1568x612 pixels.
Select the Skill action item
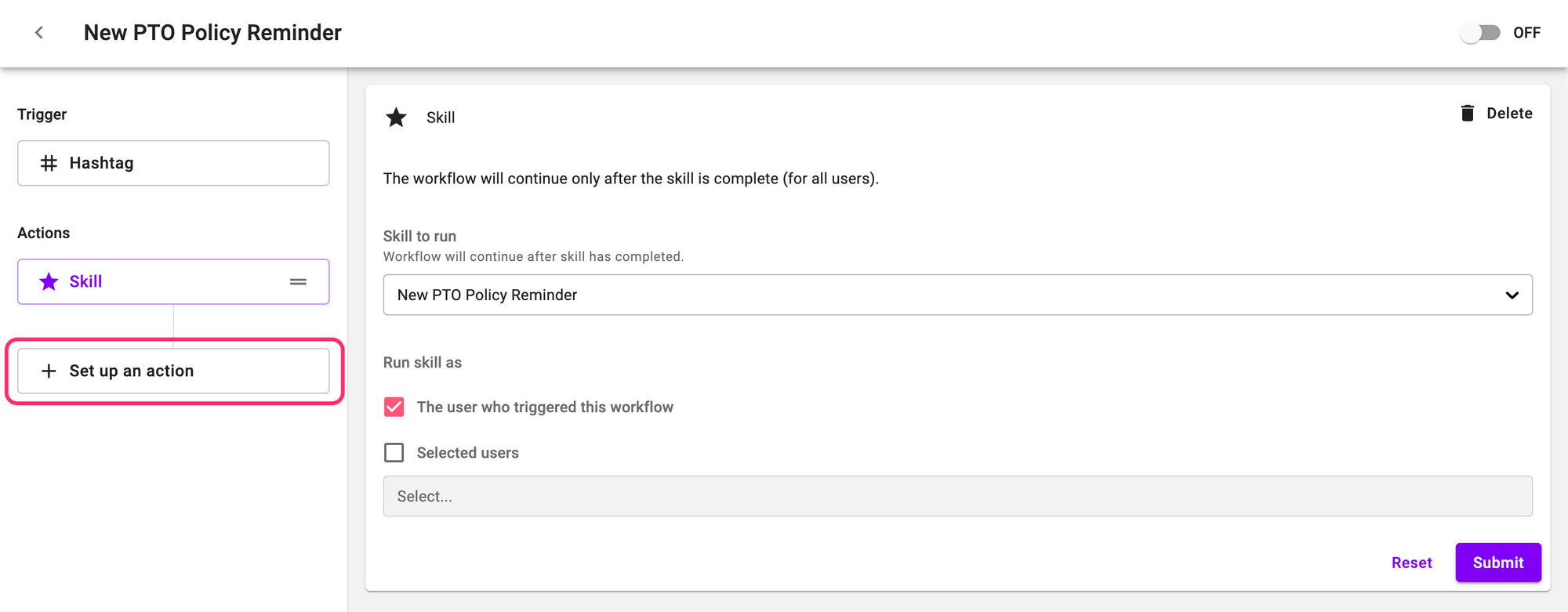[x=173, y=281]
